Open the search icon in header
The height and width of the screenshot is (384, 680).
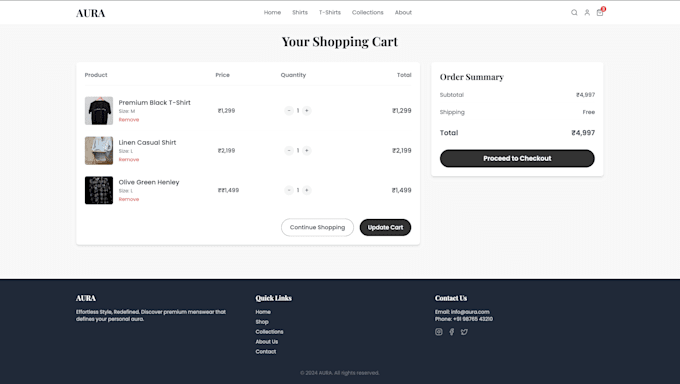(574, 13)
